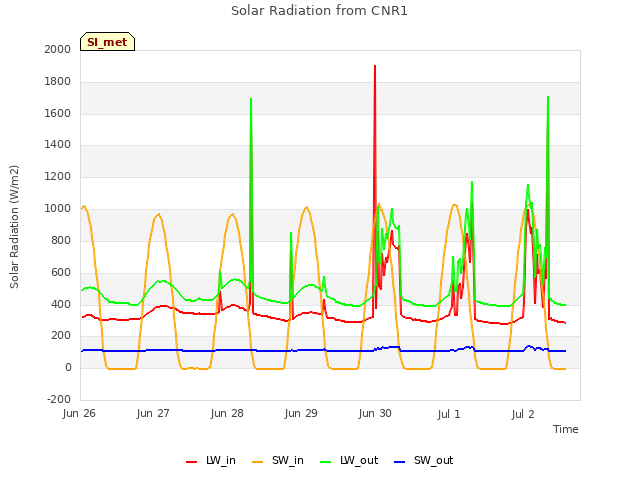Click the 2000 y-axis label
640x480 pixels.
click(58, 49)
